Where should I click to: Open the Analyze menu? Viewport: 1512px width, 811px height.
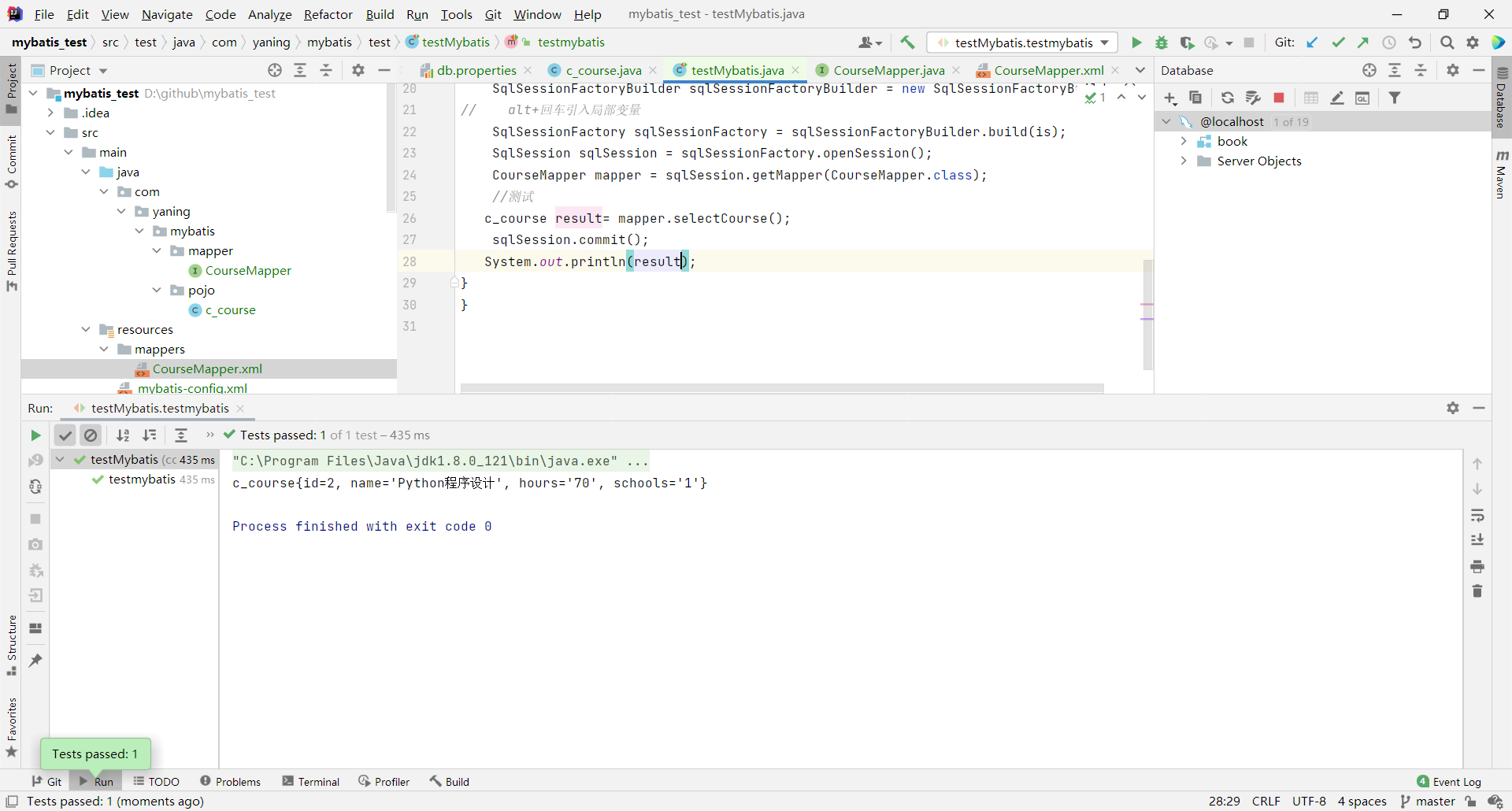pos(269,14)
